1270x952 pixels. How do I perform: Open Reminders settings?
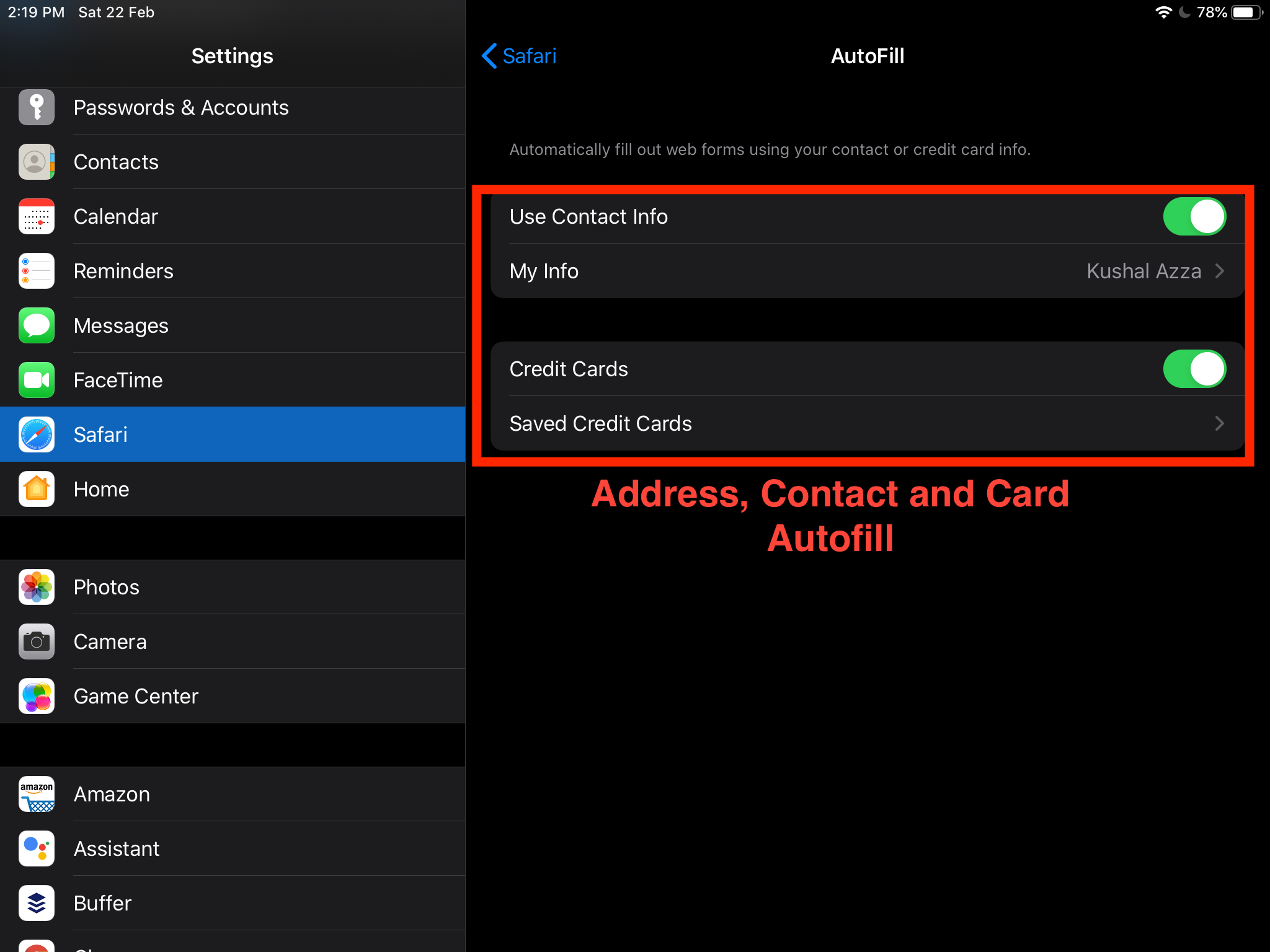pos(233,271)
